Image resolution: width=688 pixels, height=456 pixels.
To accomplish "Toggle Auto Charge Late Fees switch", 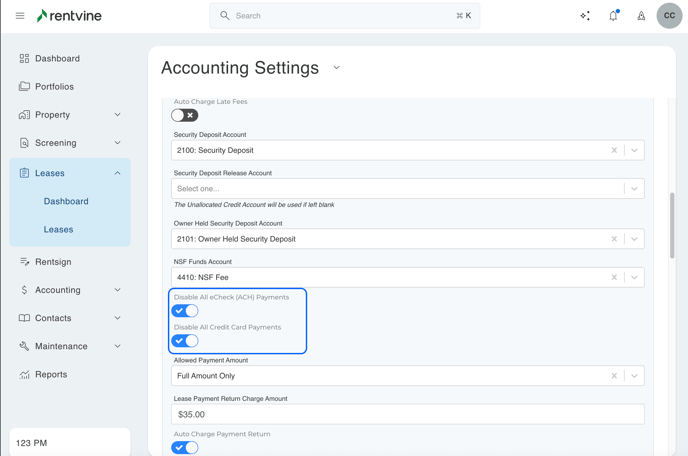I will pyautogui.click(x=185, y=115).
